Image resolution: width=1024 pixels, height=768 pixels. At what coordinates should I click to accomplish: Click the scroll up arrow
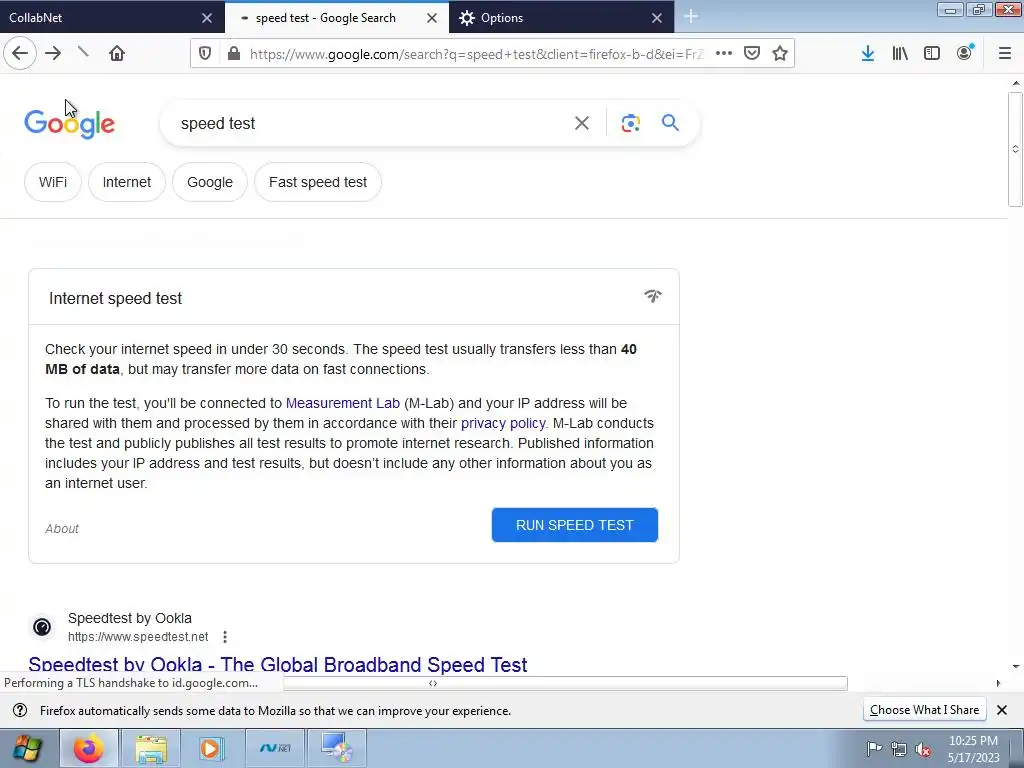pos(1016,83)
